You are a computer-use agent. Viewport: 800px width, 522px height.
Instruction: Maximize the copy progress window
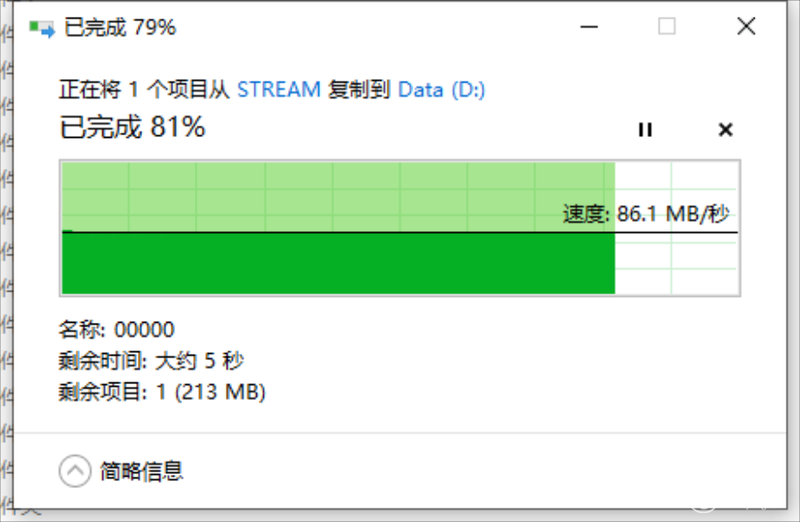coord(667,26)
